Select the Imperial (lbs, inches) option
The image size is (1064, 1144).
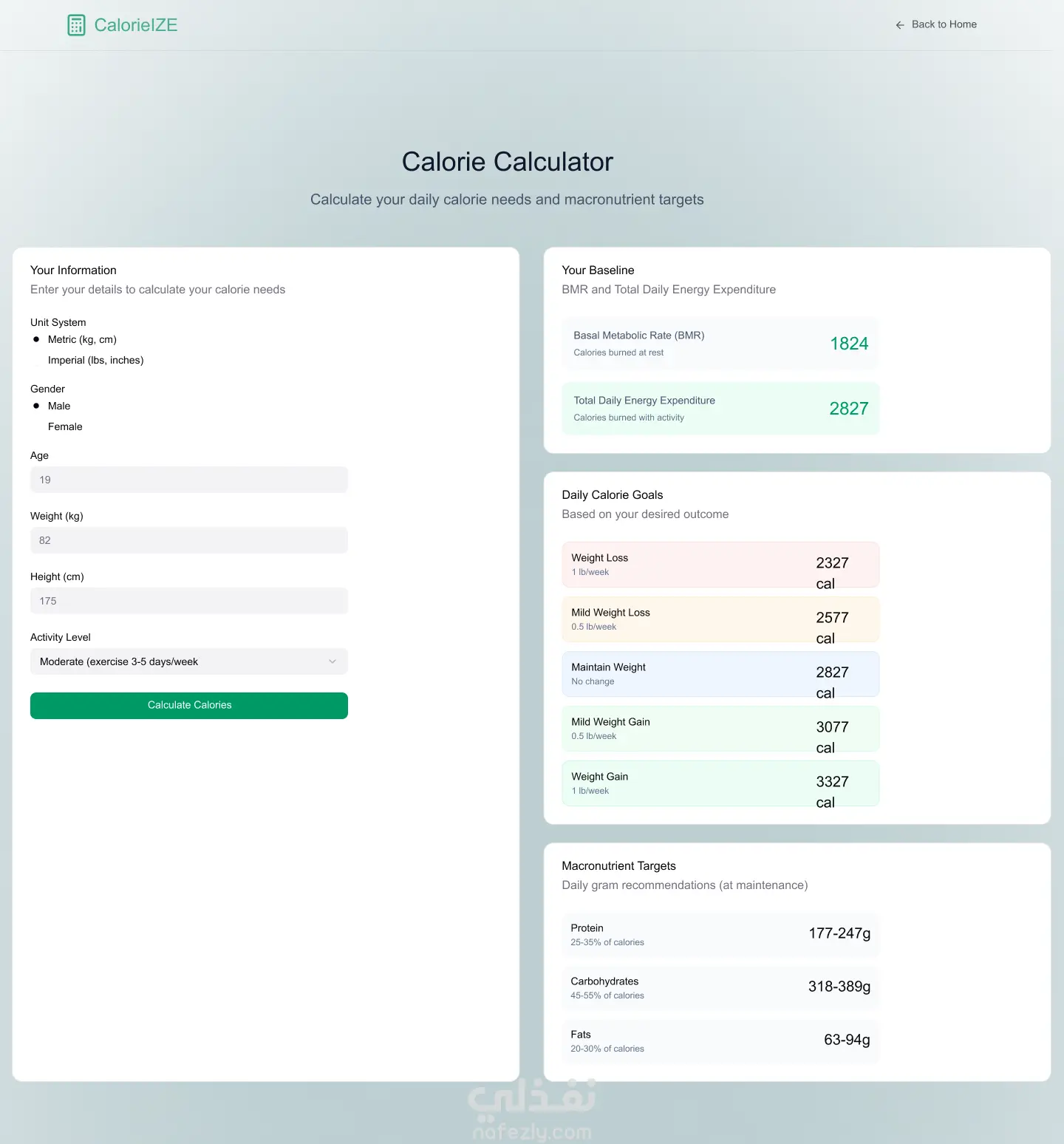36,361
